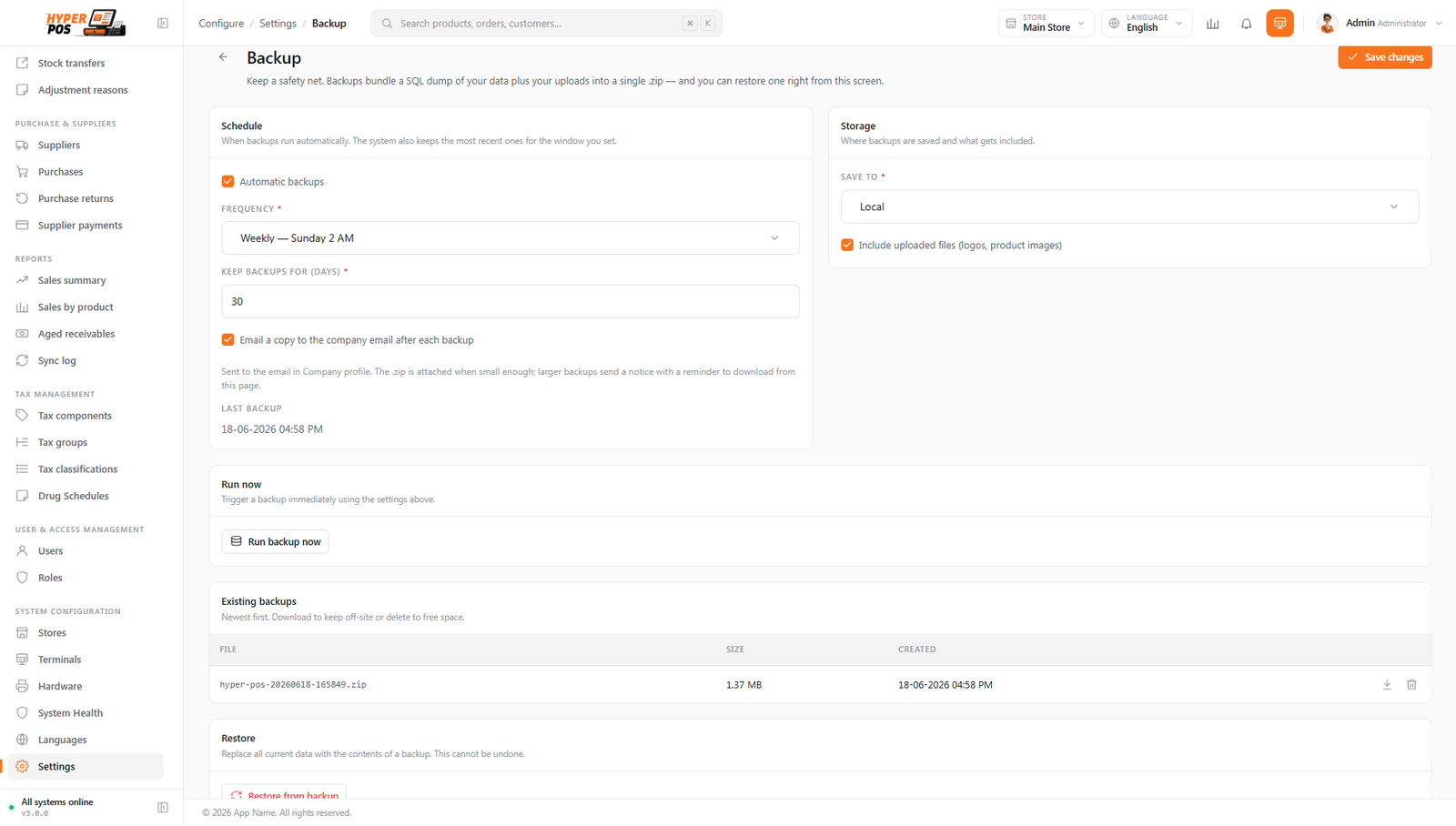Click the Sales by product bar icon
The width and height of the screenshot is (1456, 826).
click(x=22, y=307)
